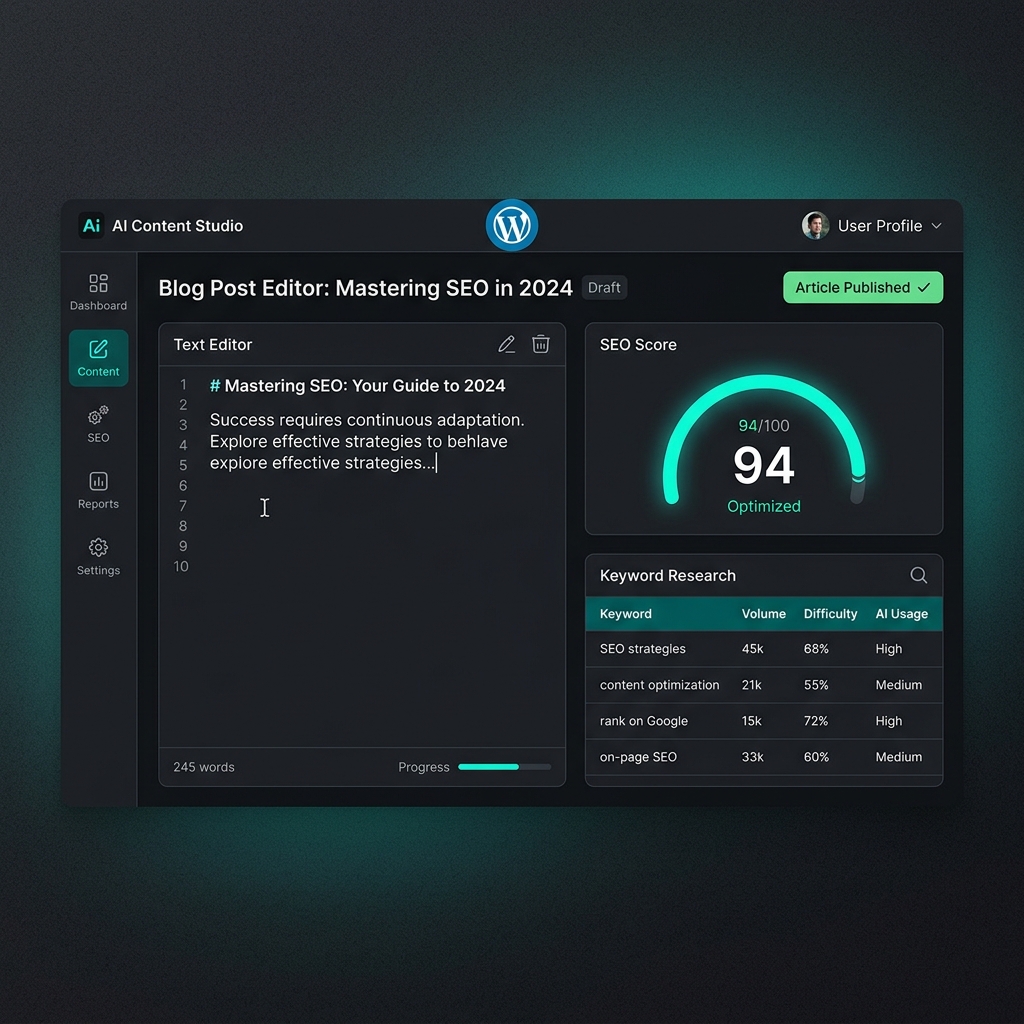Image resolution: width=1024 pixels, height=1024 pixels.
Task: Select the 'rank on Google' keyword row
Action: (764, 721)
